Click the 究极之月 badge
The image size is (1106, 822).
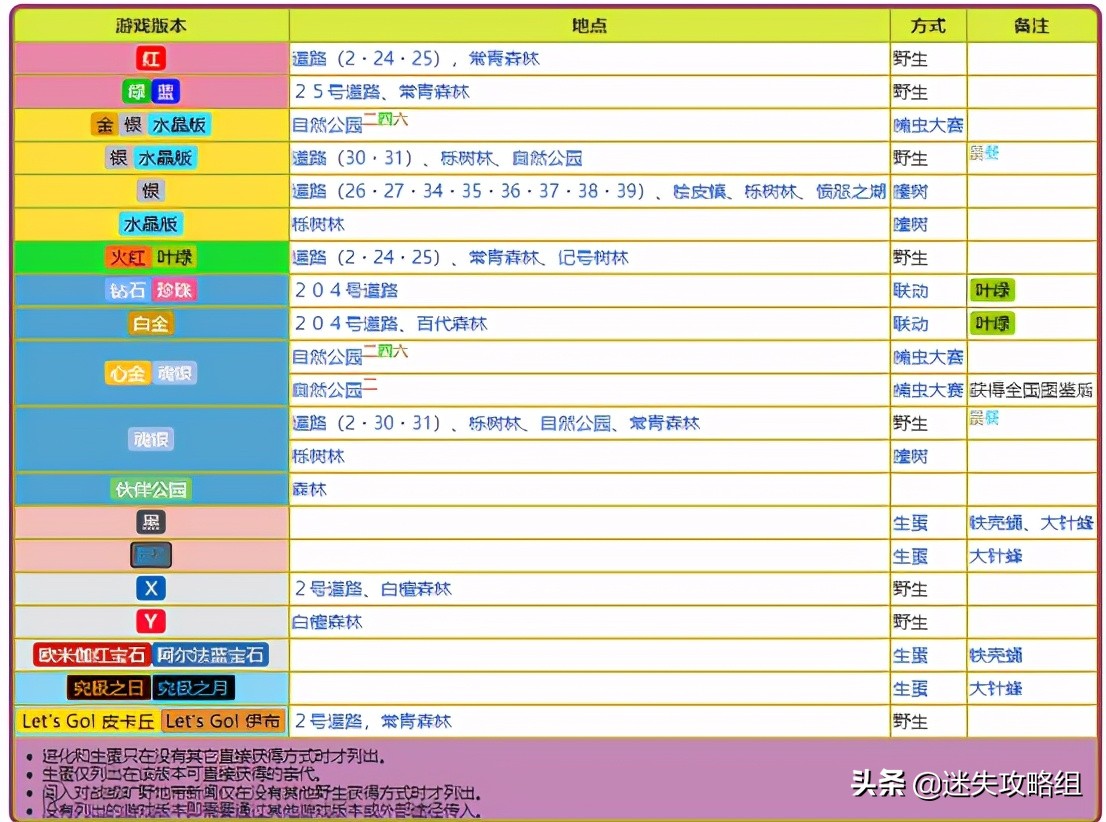coord(193,687)
